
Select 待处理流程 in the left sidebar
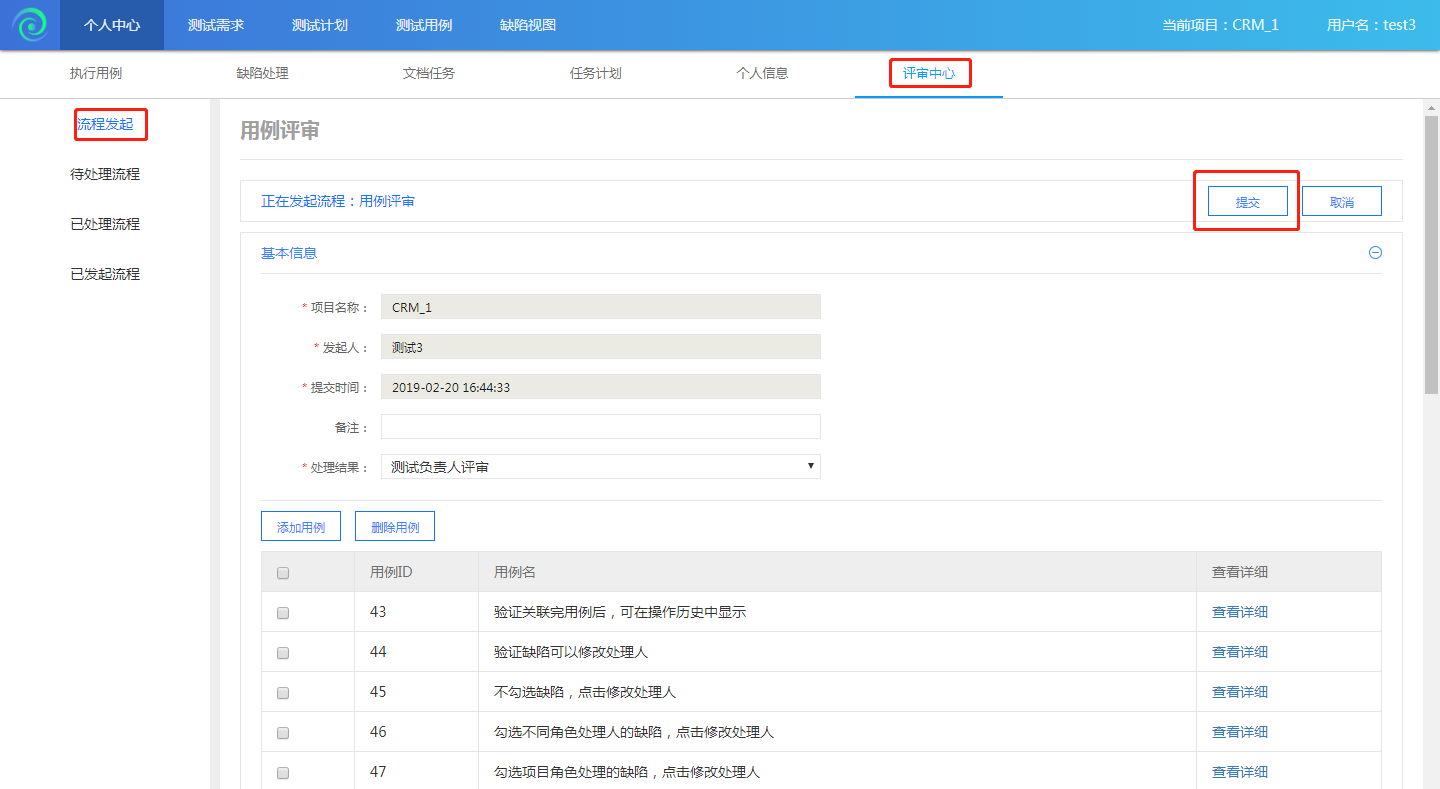105,174
